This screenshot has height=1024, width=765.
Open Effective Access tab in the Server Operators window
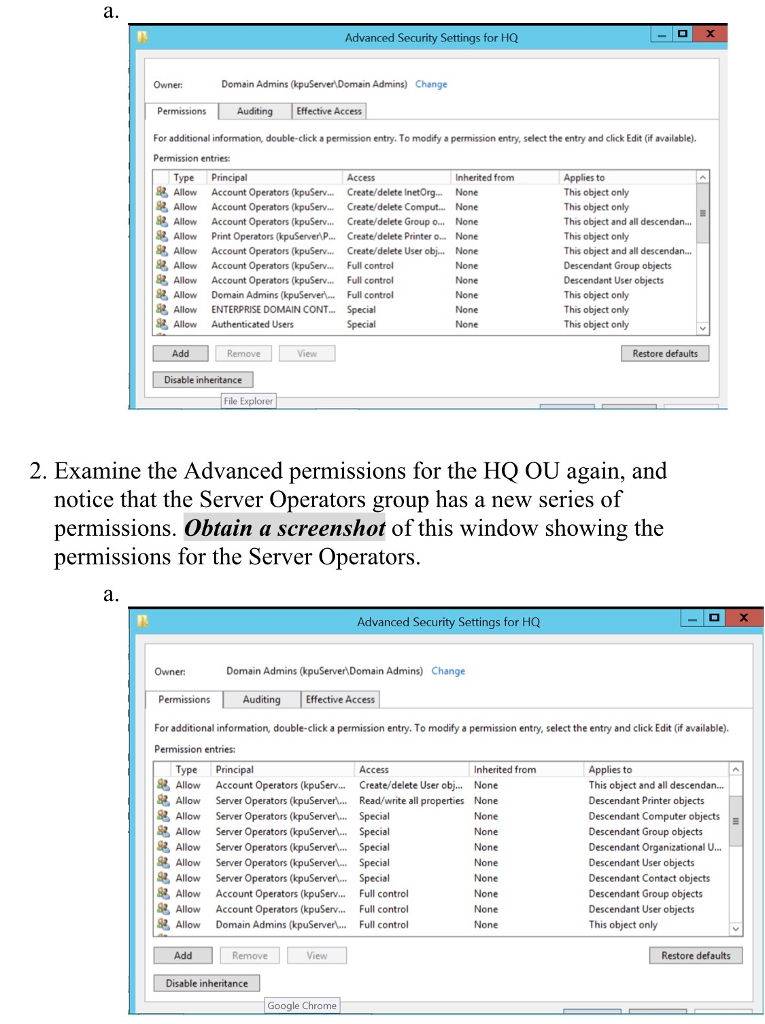pyautogui.click(x=340, y=699)
